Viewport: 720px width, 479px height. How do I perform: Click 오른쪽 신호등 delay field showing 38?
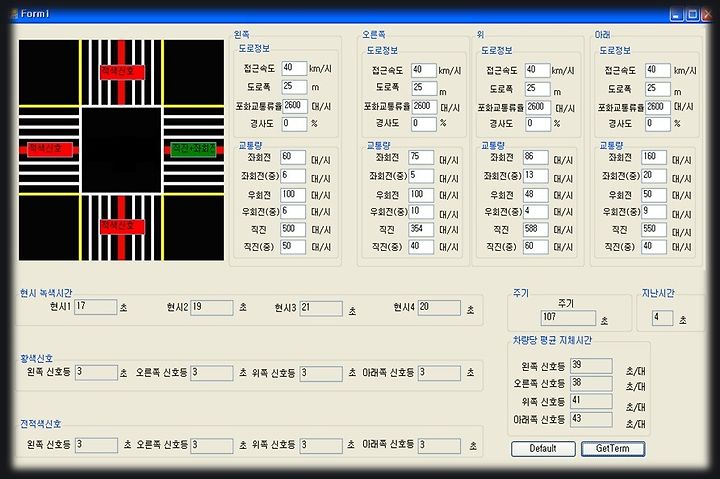[x=591, y=383]
